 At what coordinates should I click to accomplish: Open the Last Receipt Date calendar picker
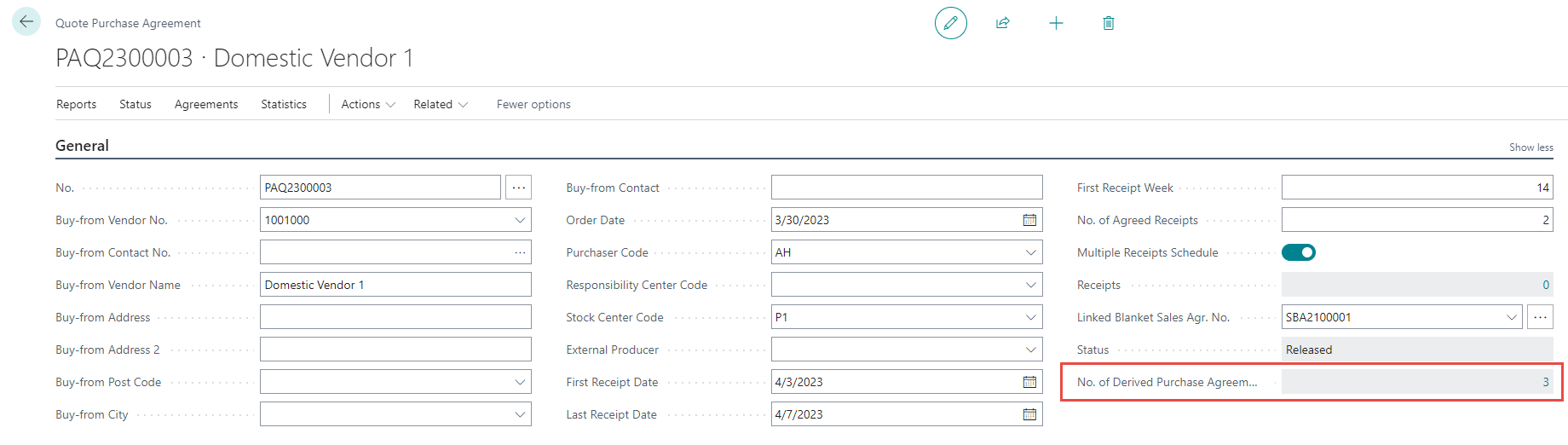(1029, 414)
